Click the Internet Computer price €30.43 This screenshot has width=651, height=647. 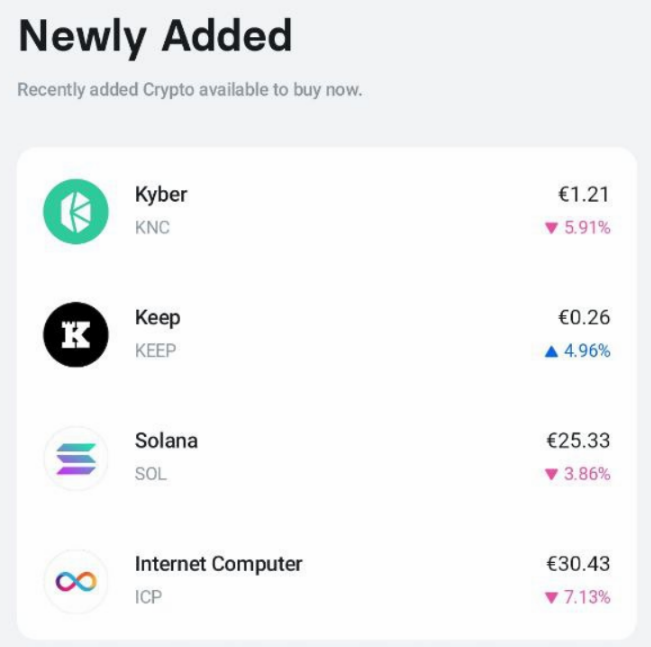[x=578, y=564]
